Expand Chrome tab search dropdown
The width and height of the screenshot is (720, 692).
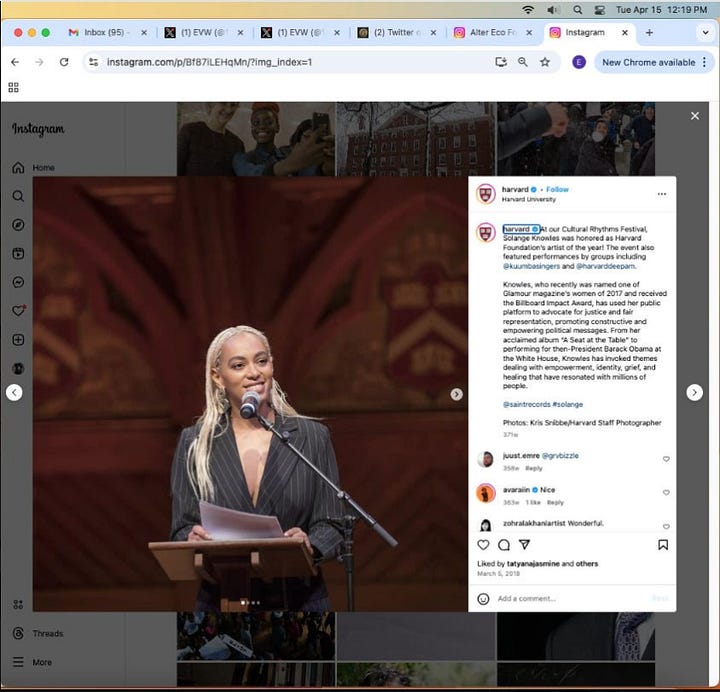pos(705,33)
